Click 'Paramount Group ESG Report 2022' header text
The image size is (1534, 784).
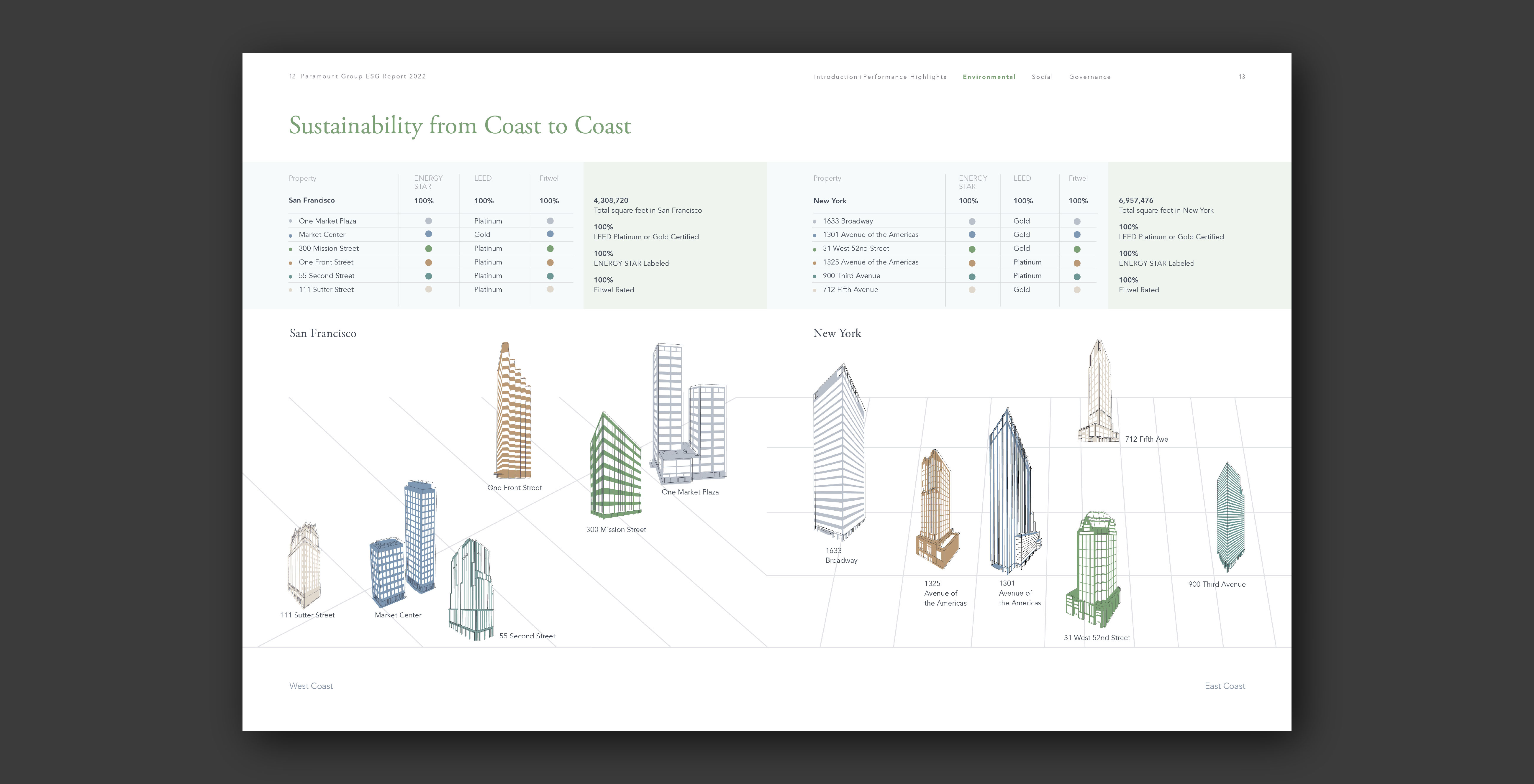click(363, 76)
